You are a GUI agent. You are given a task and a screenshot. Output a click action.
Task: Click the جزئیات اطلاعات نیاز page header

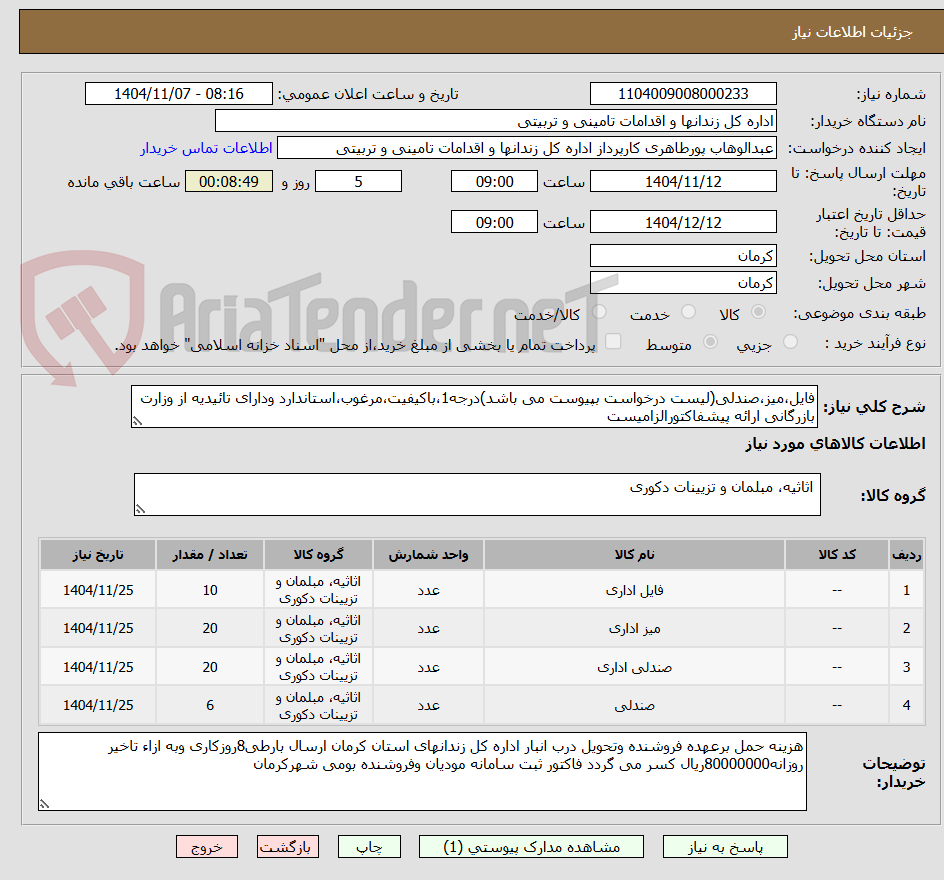coord(852,32)
